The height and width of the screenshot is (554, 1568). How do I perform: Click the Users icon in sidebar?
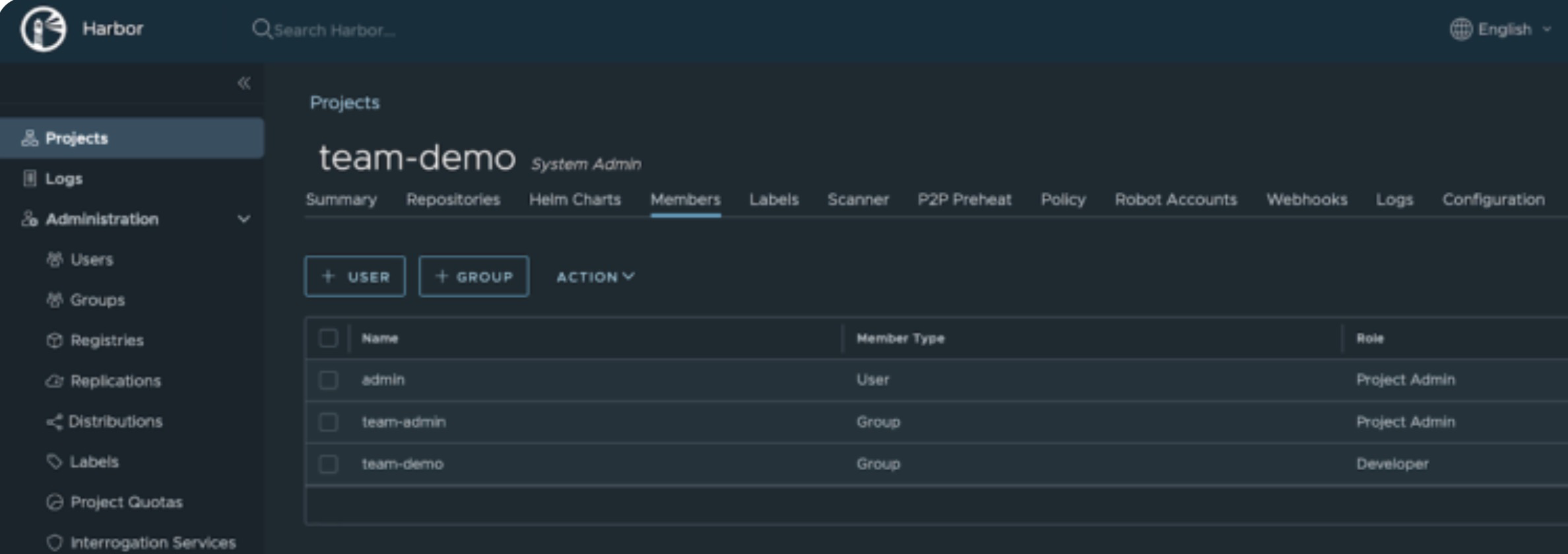(x=55, y=259)
